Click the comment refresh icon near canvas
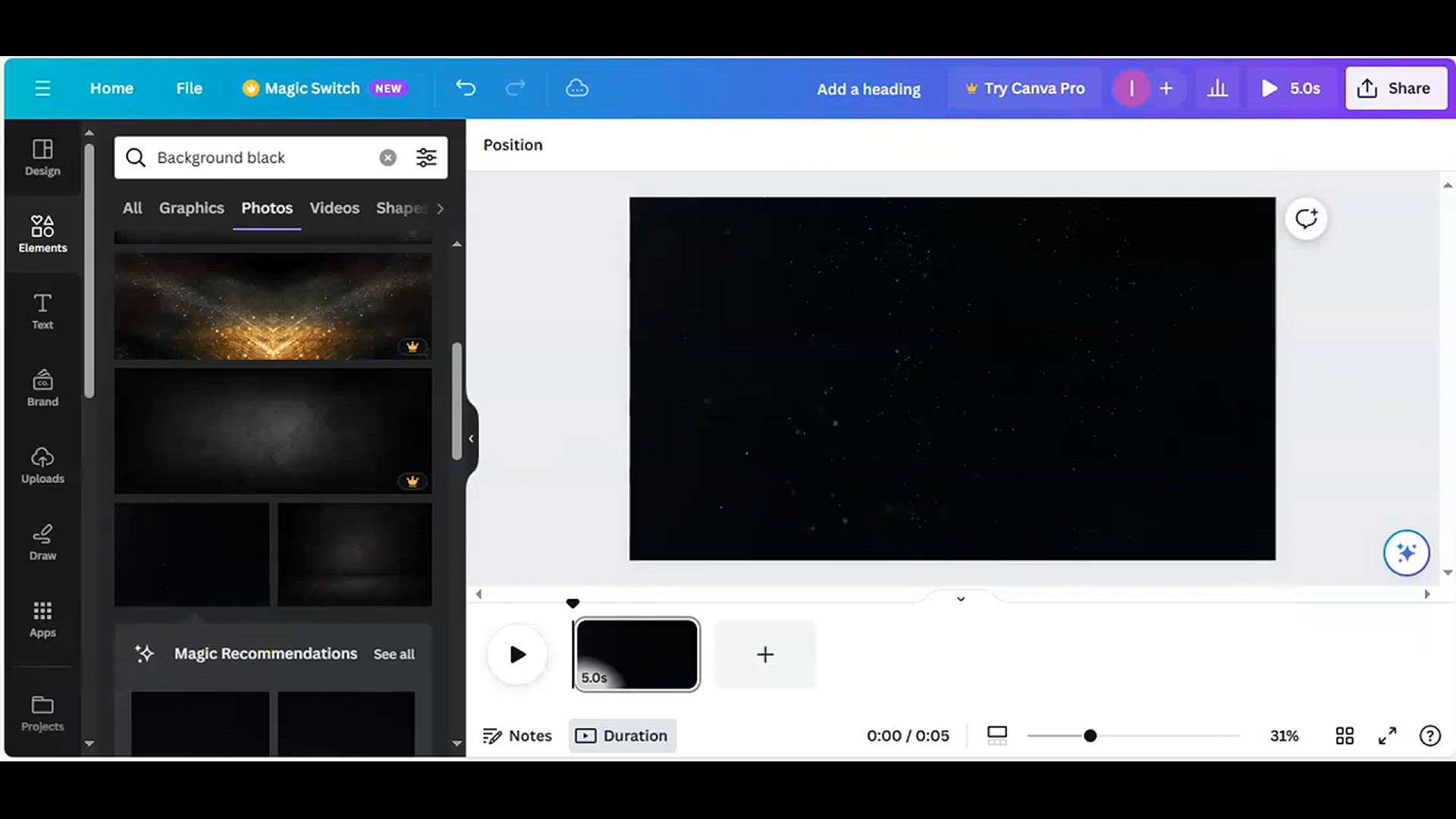The width and height of the screenshot is (1456, 819). (x=1306, y=219)
